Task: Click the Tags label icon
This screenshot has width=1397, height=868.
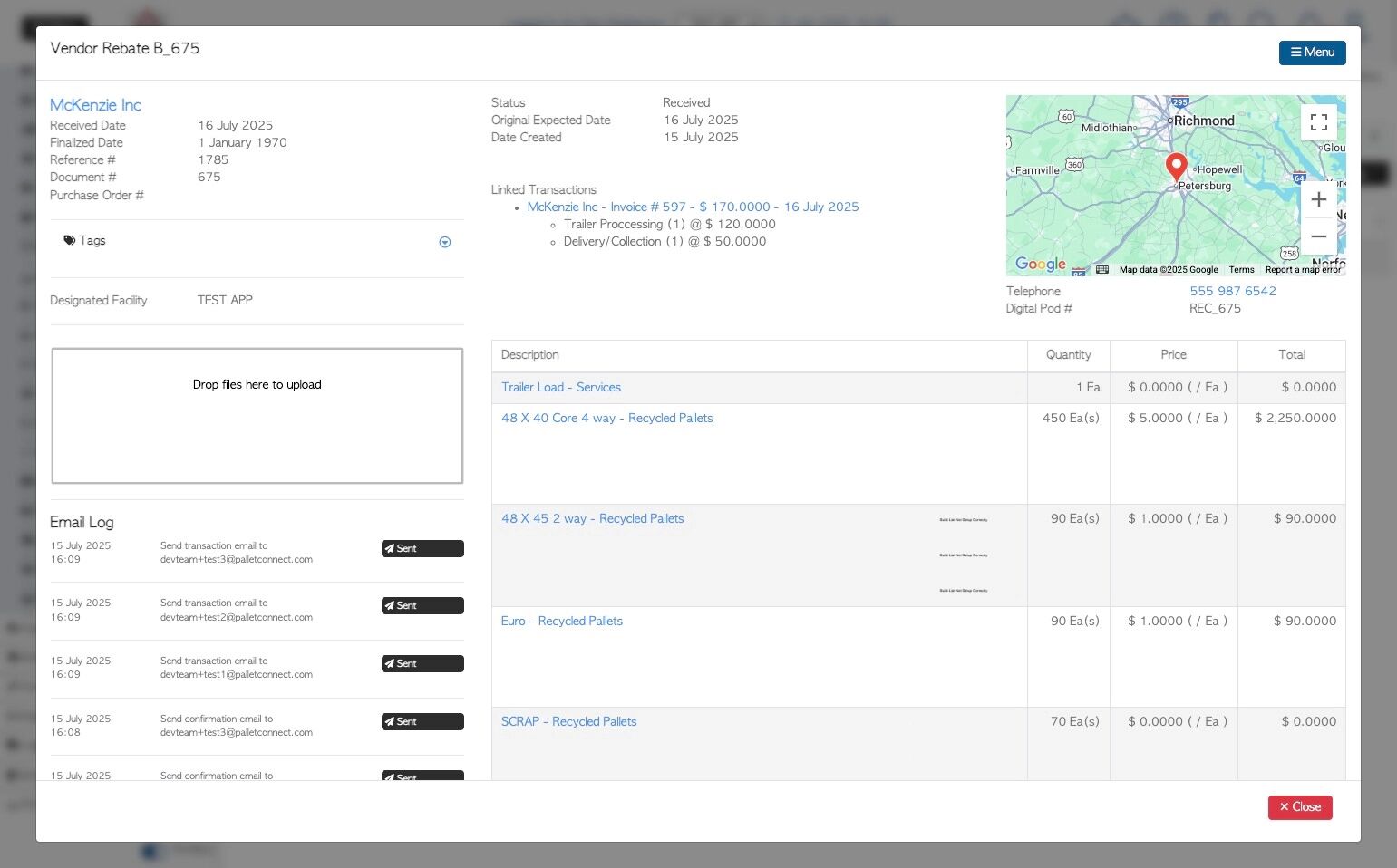Action: click(x=70, y=240)
